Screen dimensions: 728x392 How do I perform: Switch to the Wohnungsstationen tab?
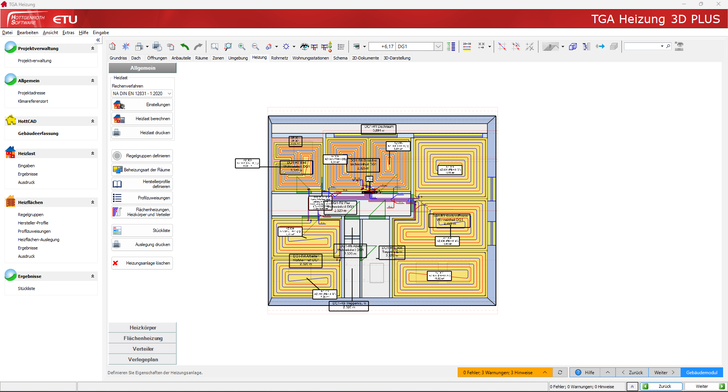pyautogui.click(x=311, y=58)
